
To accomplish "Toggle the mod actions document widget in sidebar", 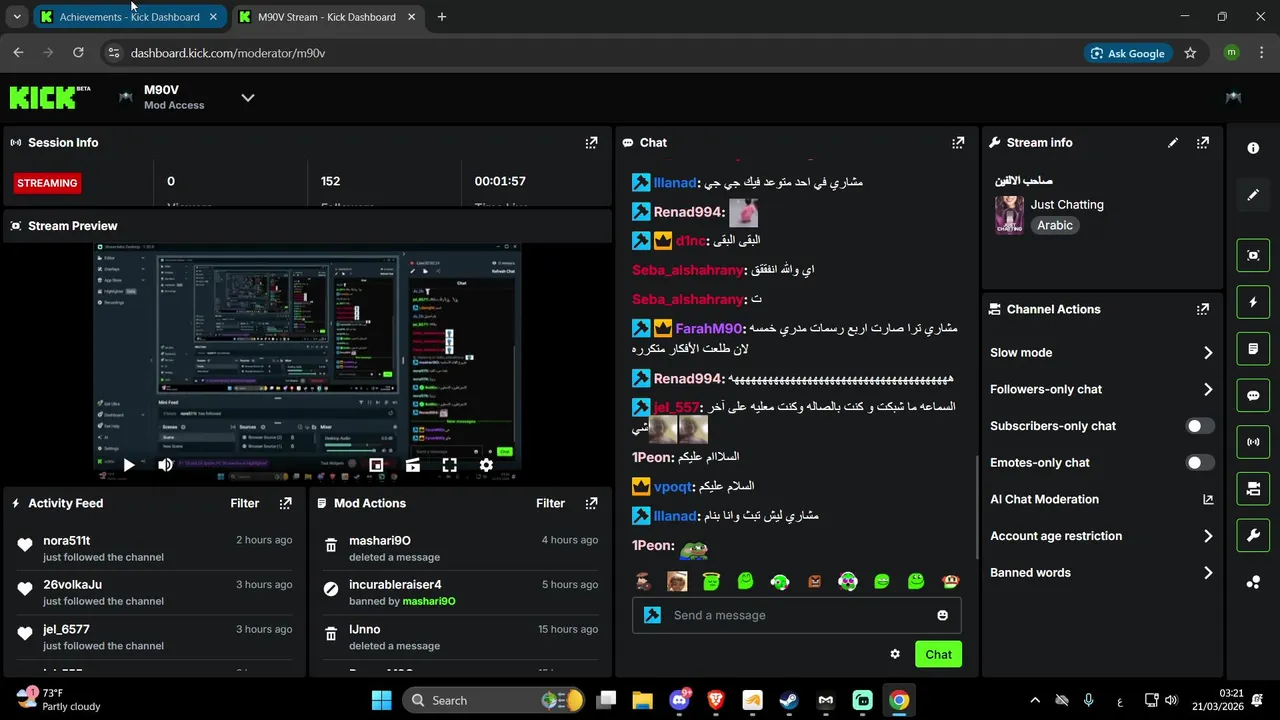I will point(1253,349).
